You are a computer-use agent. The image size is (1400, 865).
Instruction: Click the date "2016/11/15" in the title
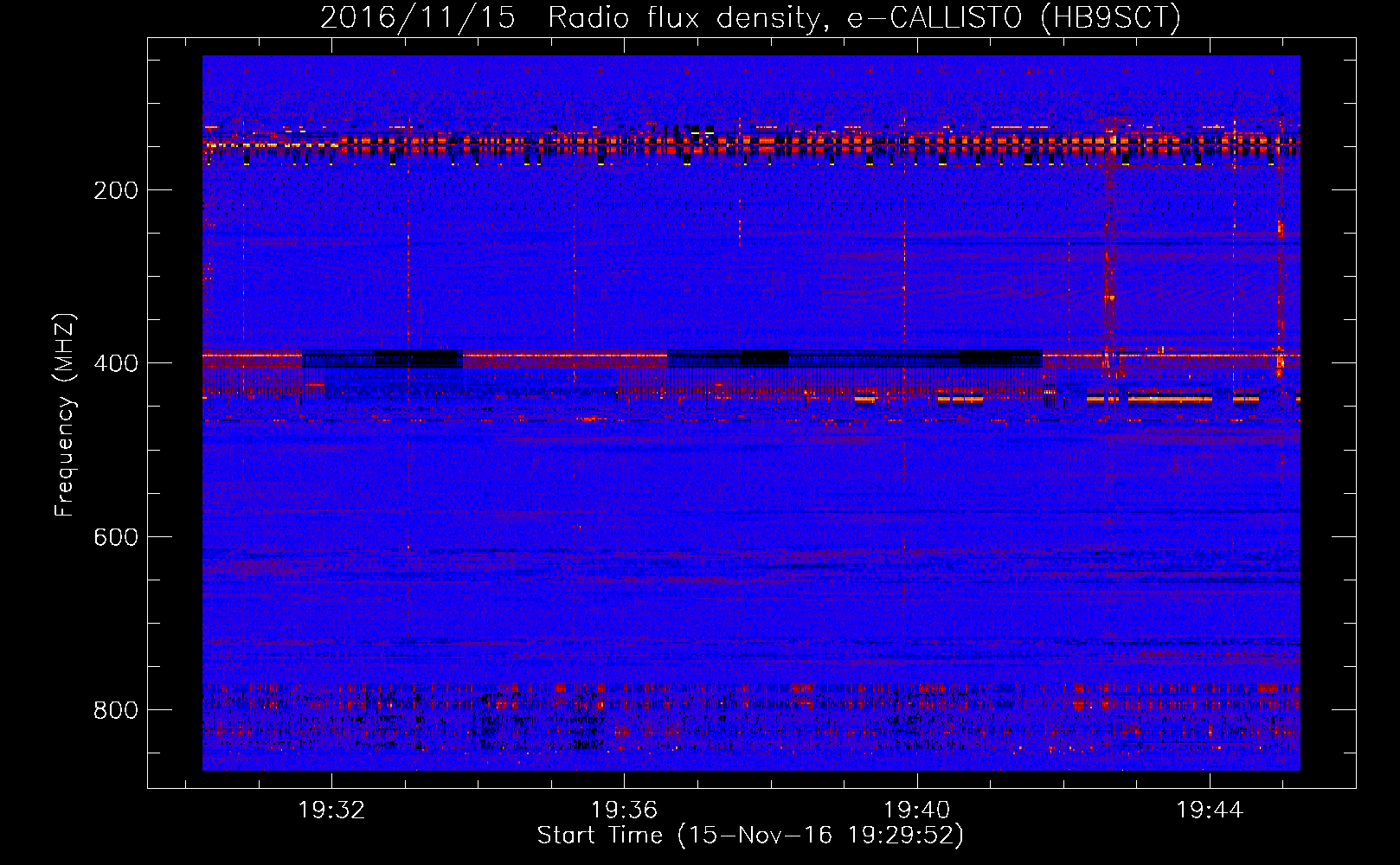point(418,17)
